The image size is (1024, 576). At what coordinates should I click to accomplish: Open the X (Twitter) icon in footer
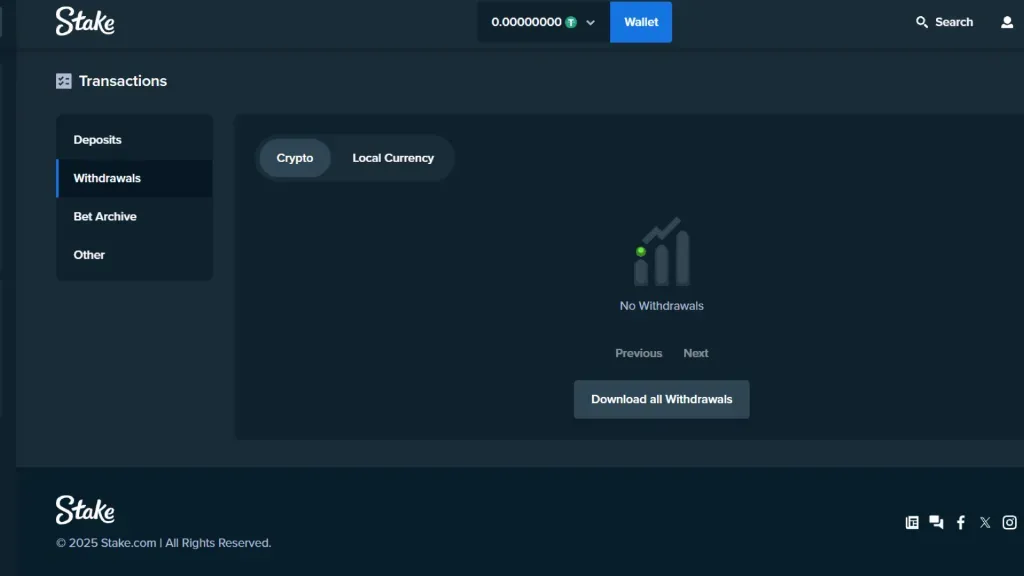point(985,522)
